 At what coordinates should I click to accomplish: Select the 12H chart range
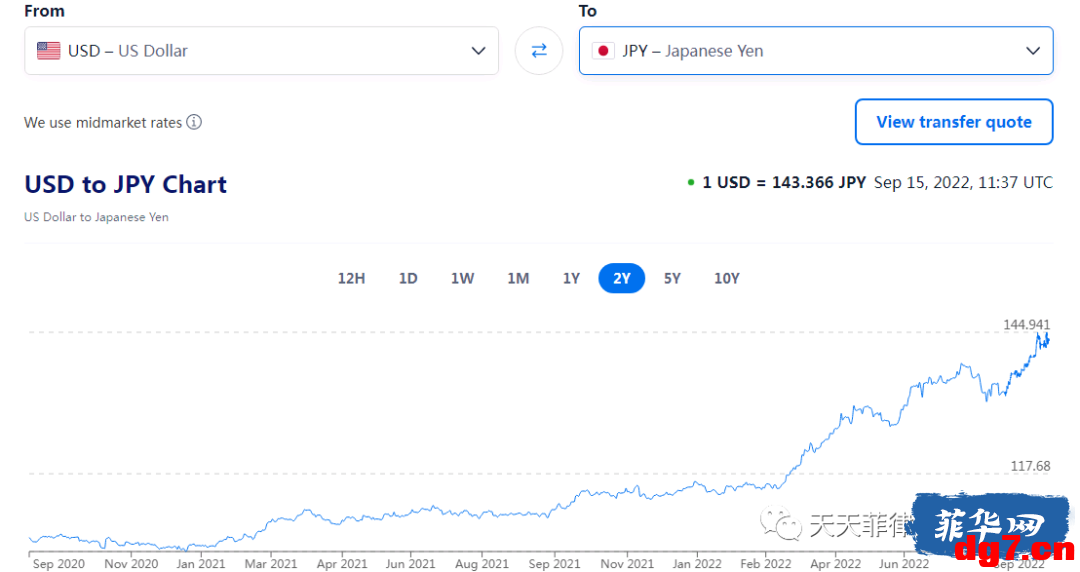pyautogui.click(x=351, y=278)
